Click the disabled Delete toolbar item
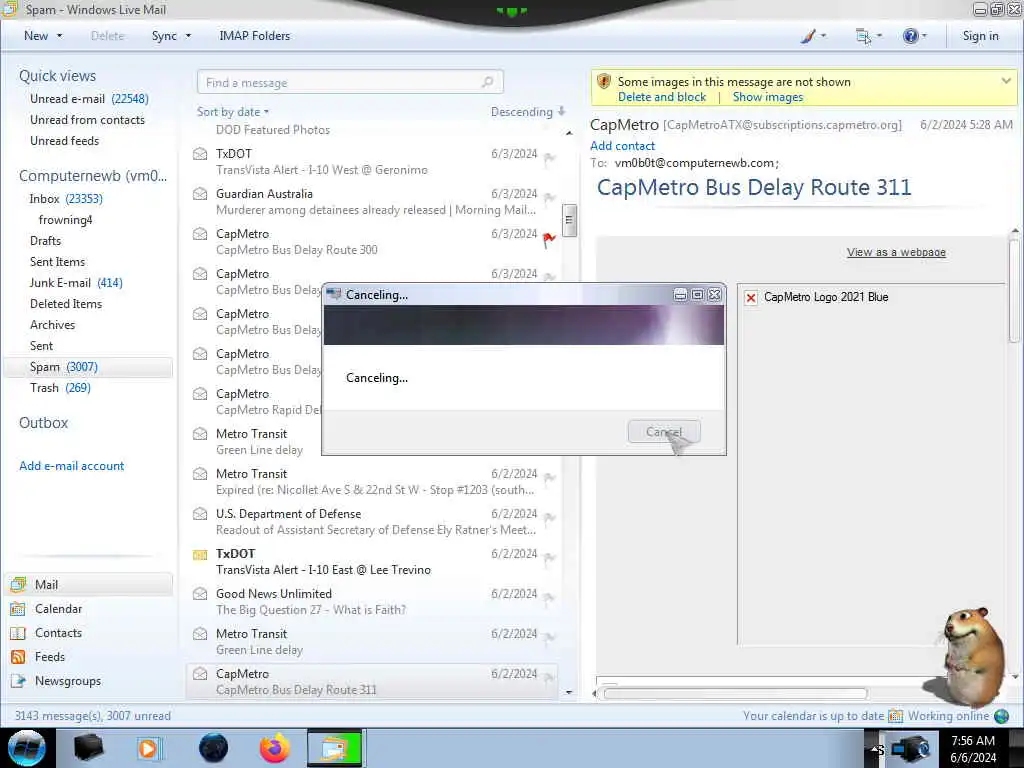 (x=107, y=36)
